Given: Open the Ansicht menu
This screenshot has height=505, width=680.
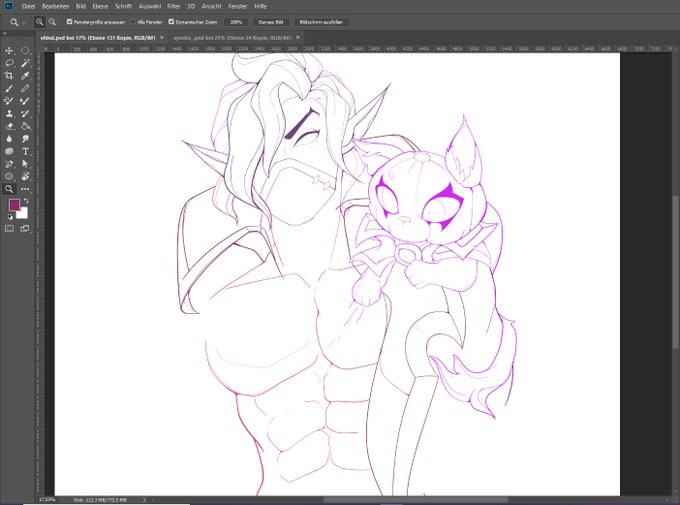Looking at the screenshot, I should 212,7.
